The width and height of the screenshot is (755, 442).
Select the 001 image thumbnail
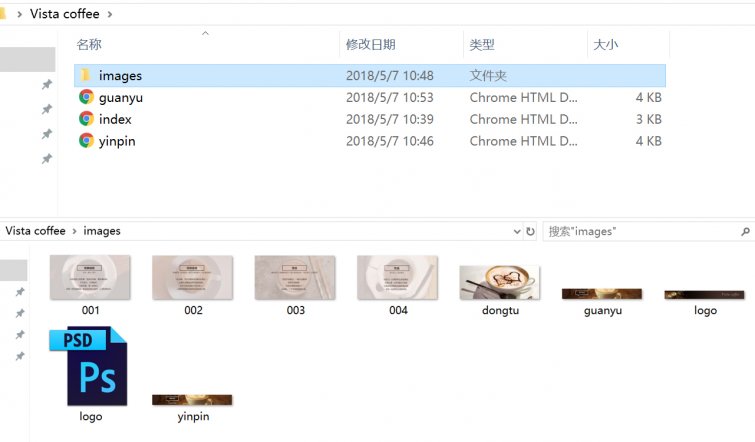(90, 277)
